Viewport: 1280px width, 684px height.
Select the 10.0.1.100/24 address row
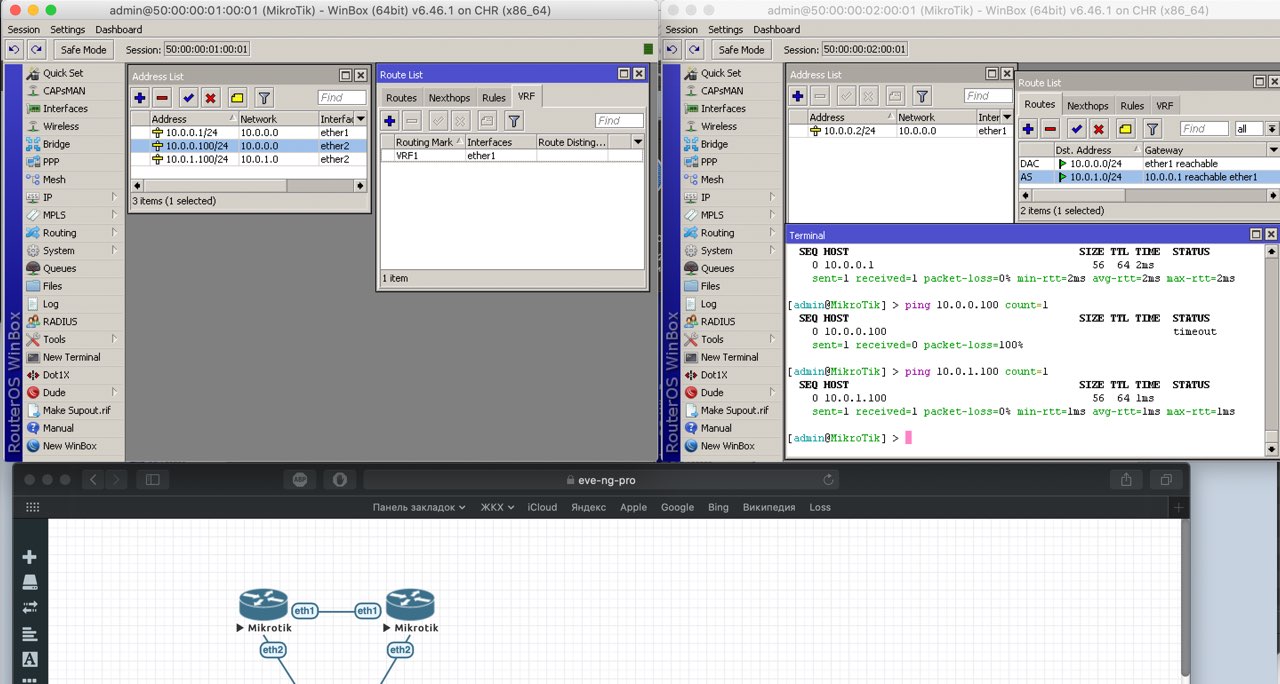251,159
